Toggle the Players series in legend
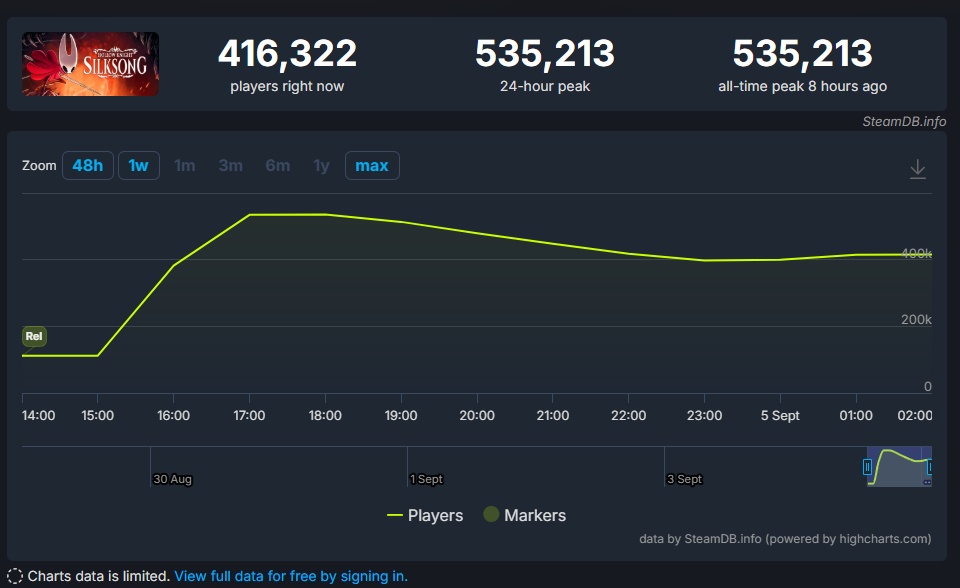 coord(425,515)
